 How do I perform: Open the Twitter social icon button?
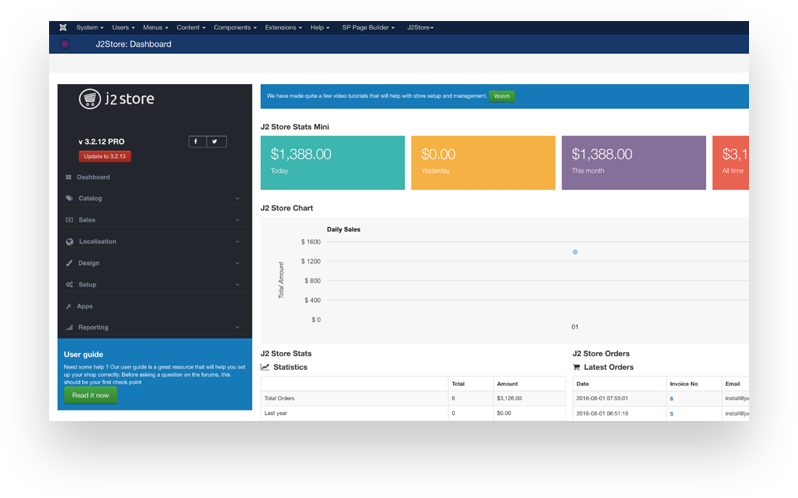(x=217, y=142)
